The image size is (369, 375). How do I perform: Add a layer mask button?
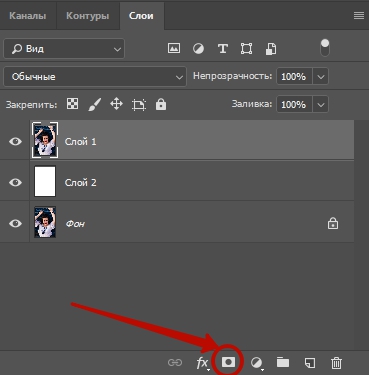coord(228,362)
